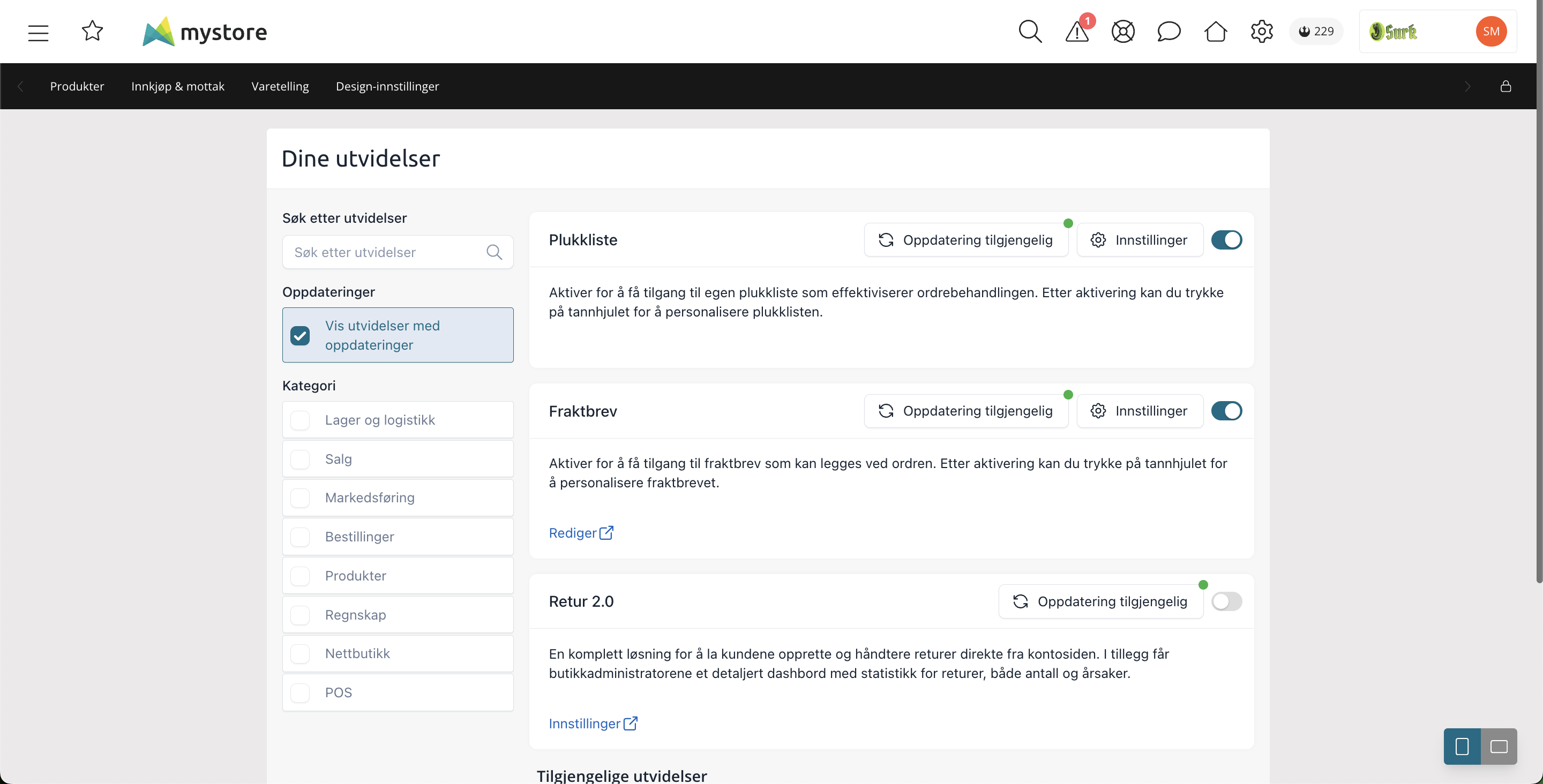Image resolution: width=1543 pixels, height=784 pixels.
Task: Click the magnifier icon in extensions search
Action: click(x=494, y=252)
